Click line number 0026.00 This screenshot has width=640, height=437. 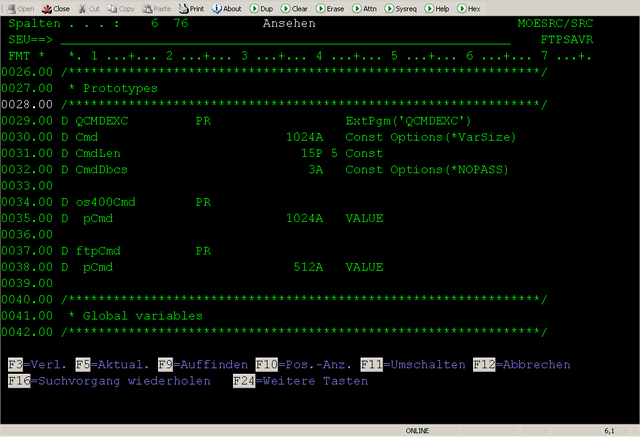pos(27,72)
